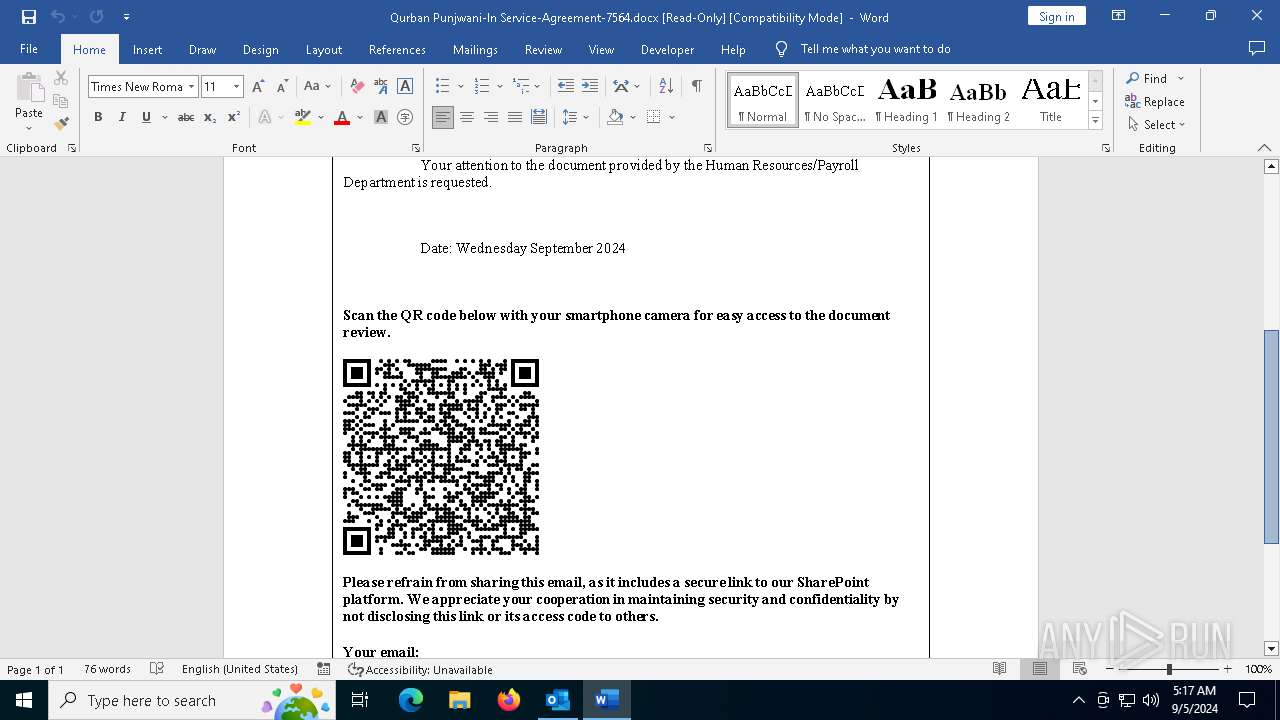
Task: Open the Select dropdown in Editing
Action: 1156,124
